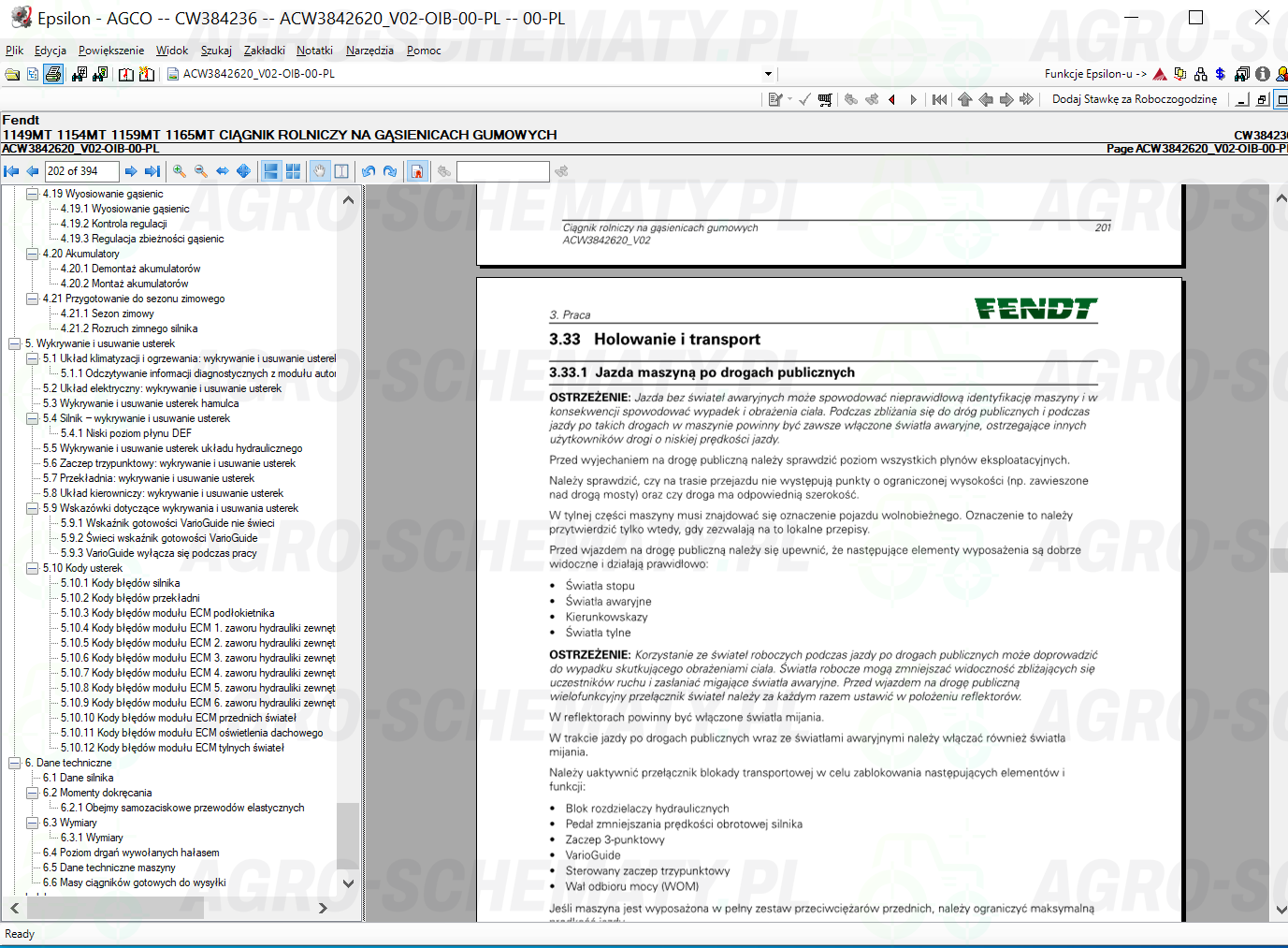
Task: Open the Szukaj menu
Action: click(x=216, y=51)
